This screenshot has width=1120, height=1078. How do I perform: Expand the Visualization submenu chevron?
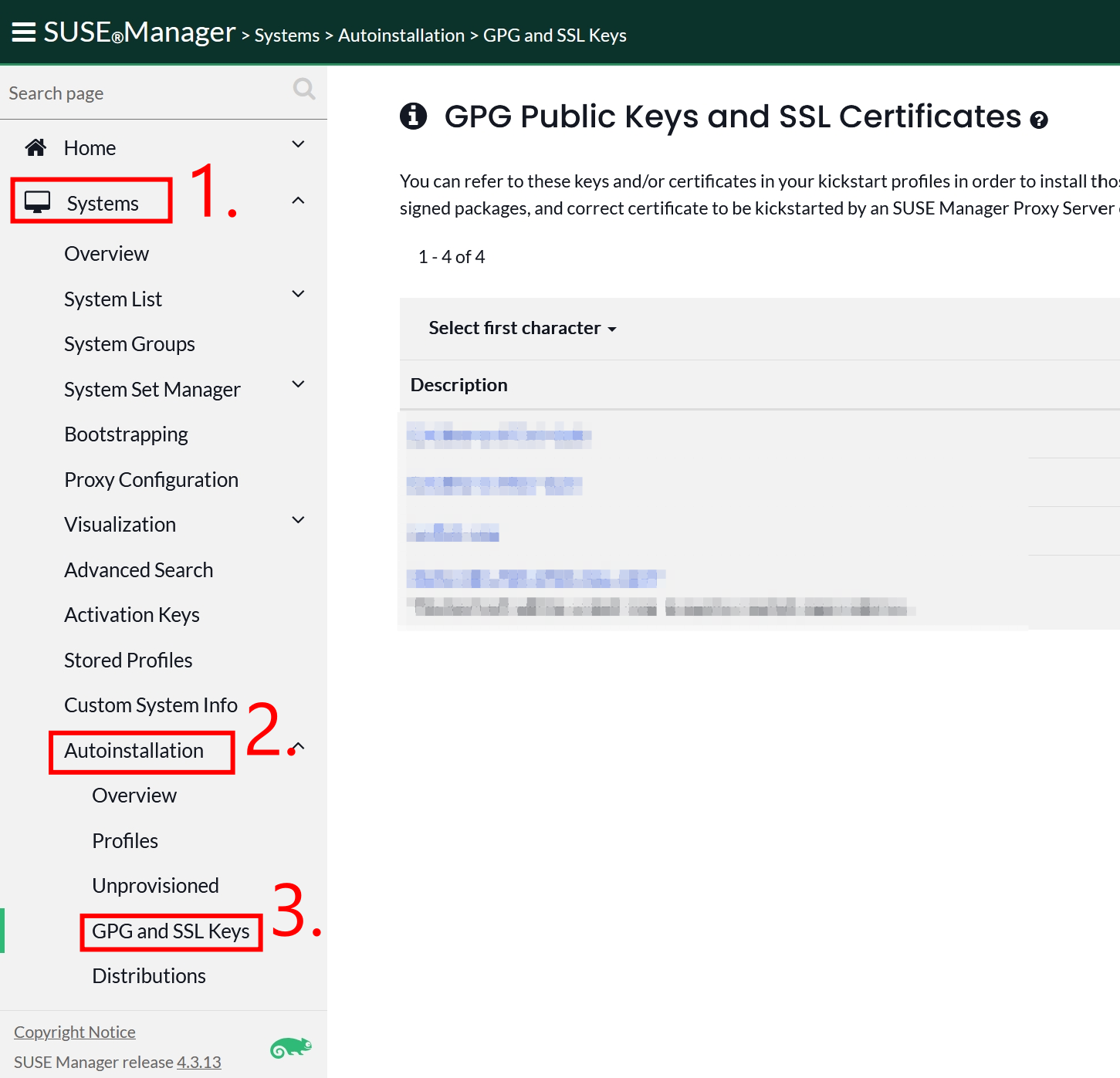[298, 520]
